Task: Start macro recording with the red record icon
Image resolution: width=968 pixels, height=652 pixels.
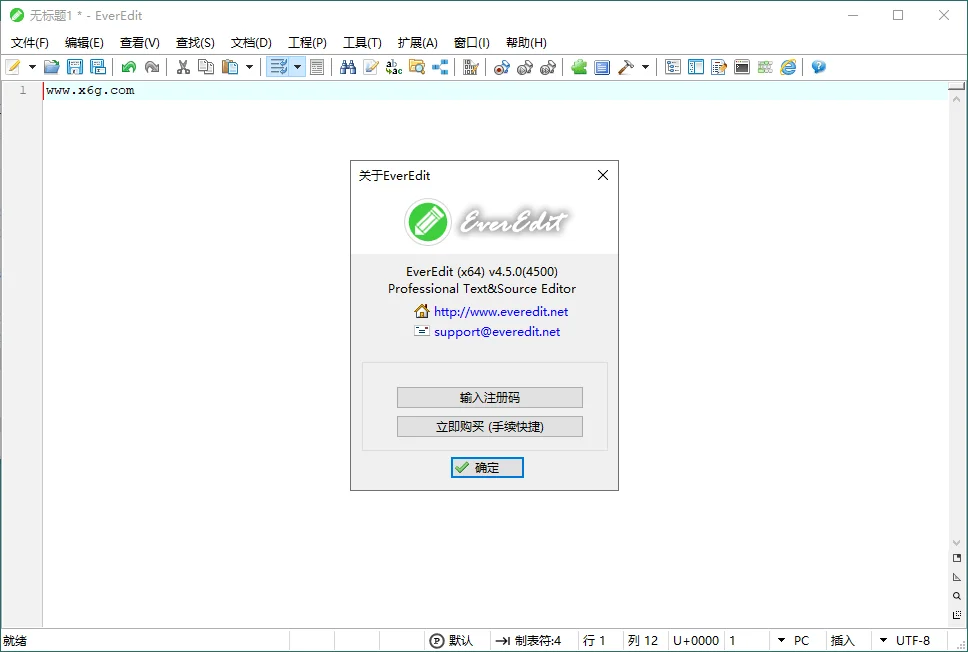Action: pos(500,66)
